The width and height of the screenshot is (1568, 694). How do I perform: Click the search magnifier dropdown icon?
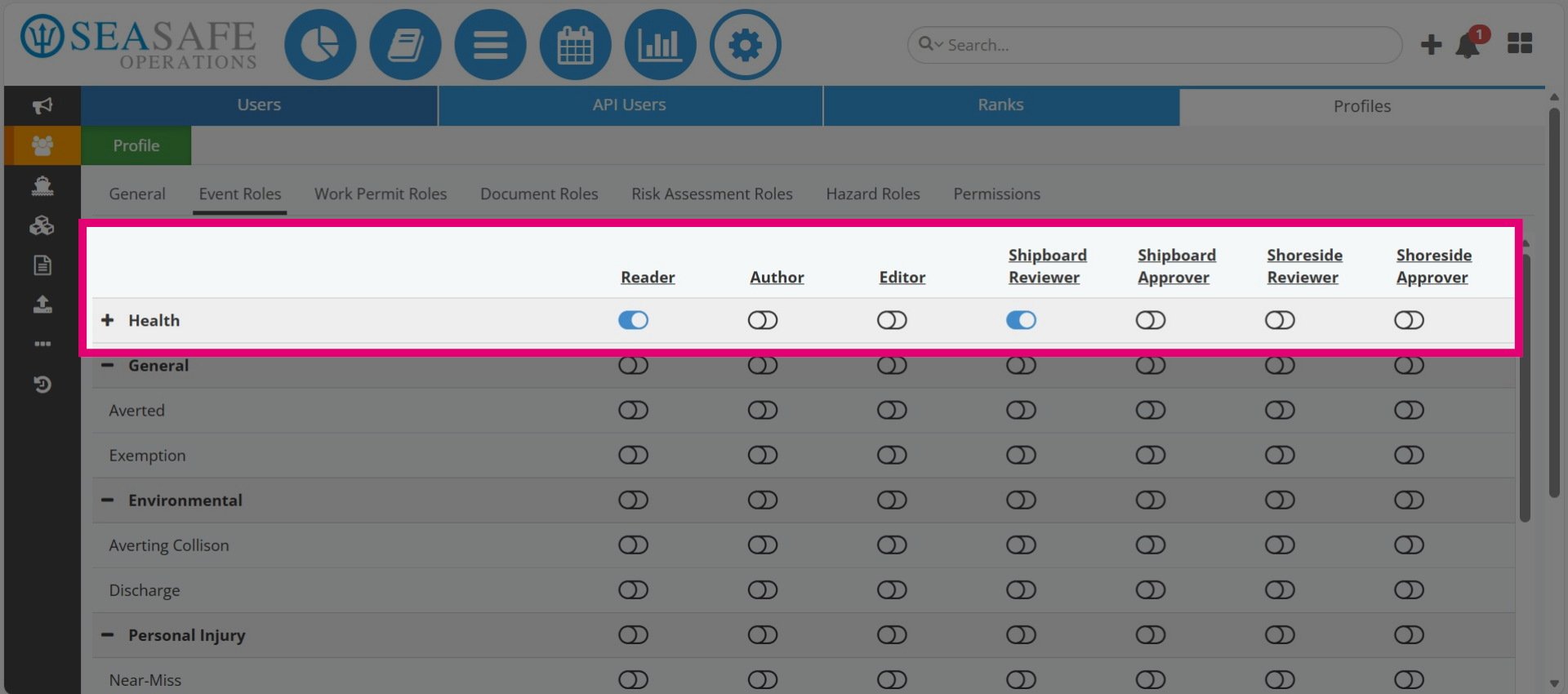coord(930,44)
